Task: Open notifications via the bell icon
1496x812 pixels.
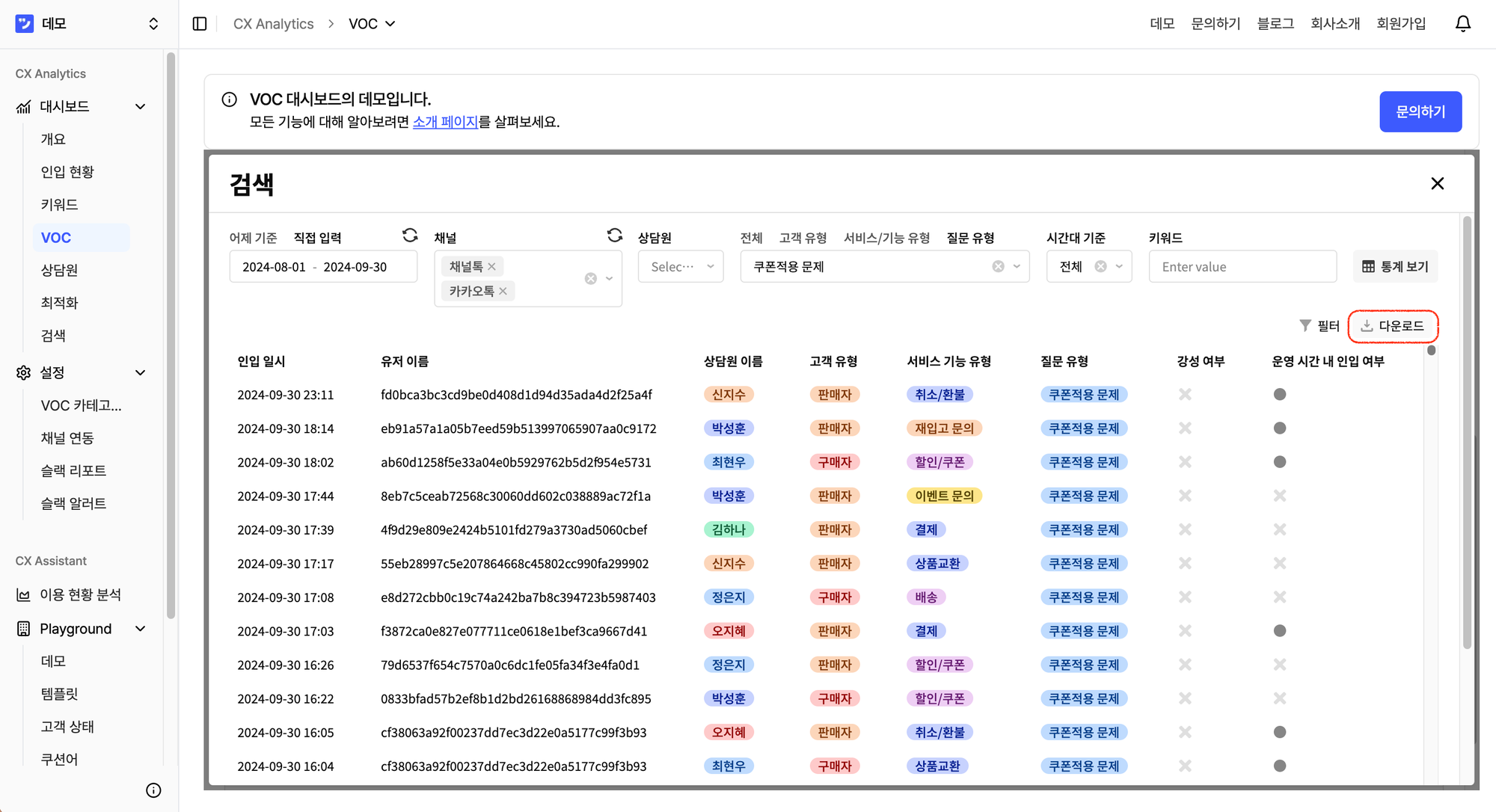Action: point(1463,23)
